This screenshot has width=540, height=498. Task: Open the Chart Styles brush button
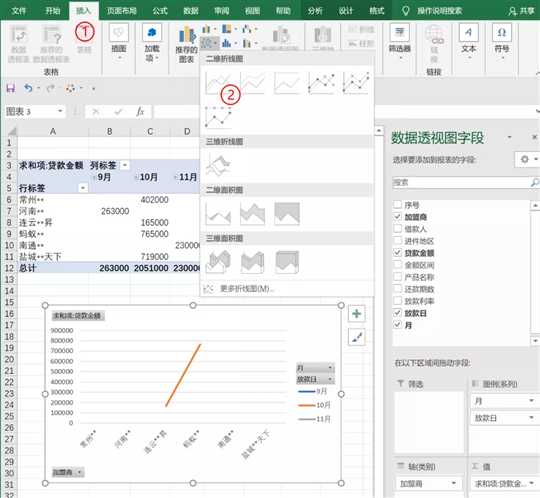[x=356, y=337]
